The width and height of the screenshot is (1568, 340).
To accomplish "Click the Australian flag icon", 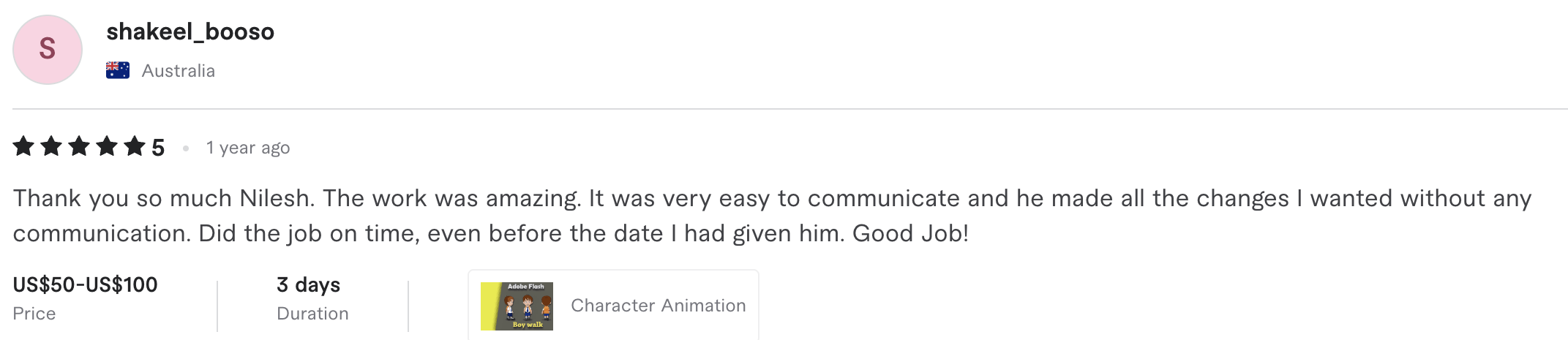I will 118,70.
